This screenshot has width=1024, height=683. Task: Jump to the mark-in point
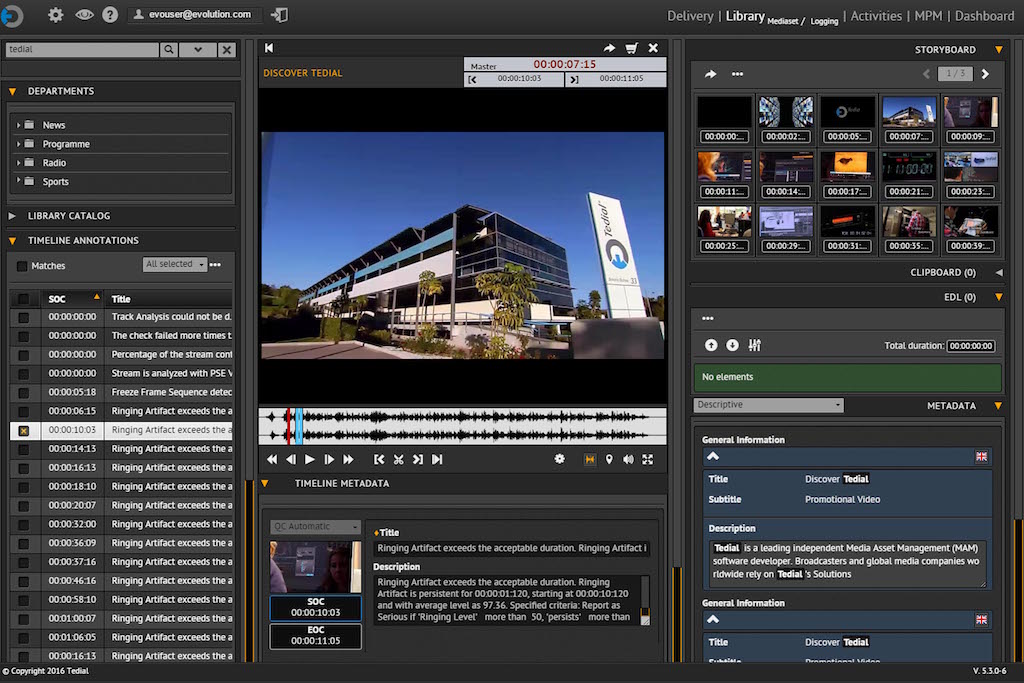click(379, 460)
